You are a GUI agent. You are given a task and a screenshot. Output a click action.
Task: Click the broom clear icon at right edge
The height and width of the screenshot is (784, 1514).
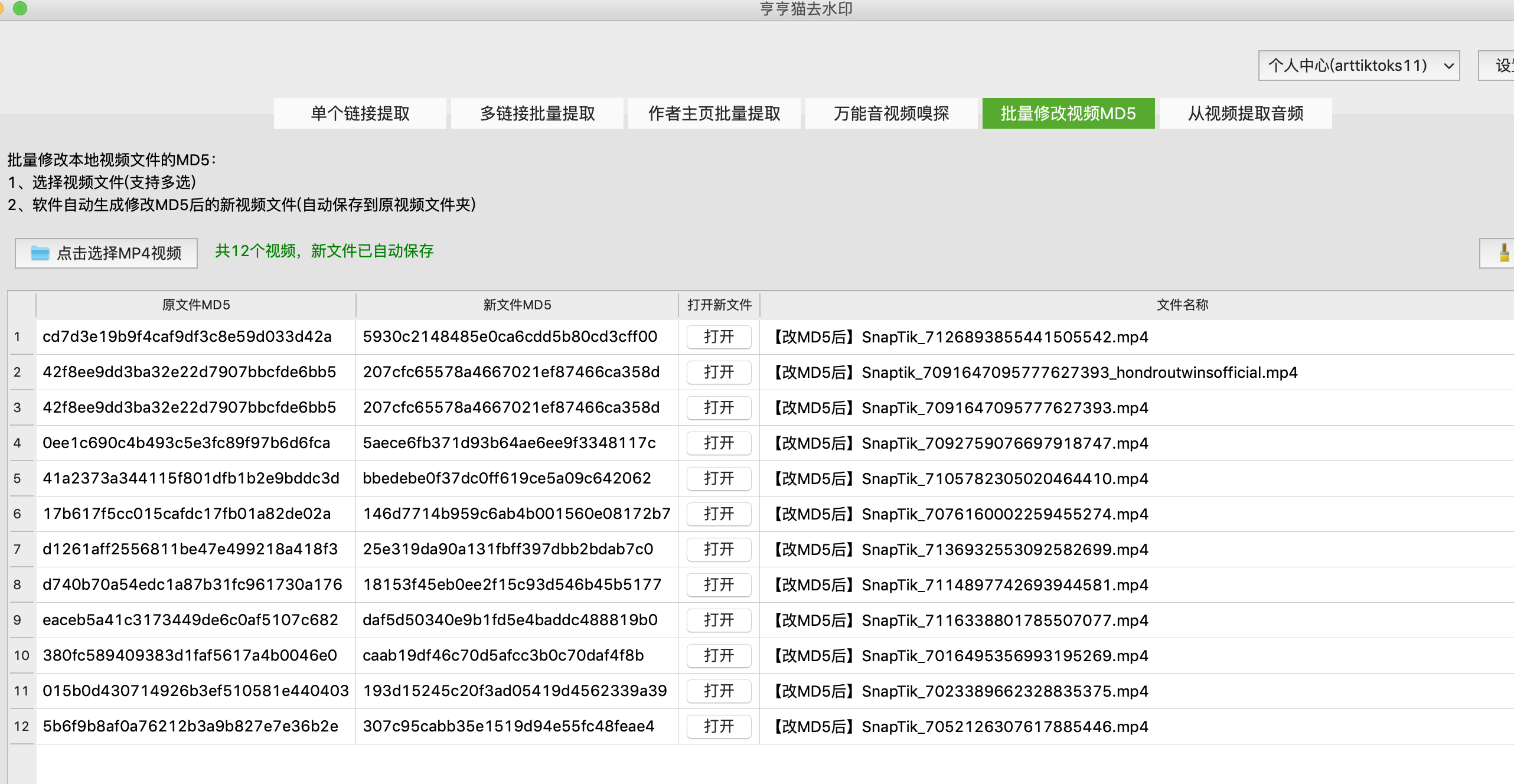(x=1503, y=253)
